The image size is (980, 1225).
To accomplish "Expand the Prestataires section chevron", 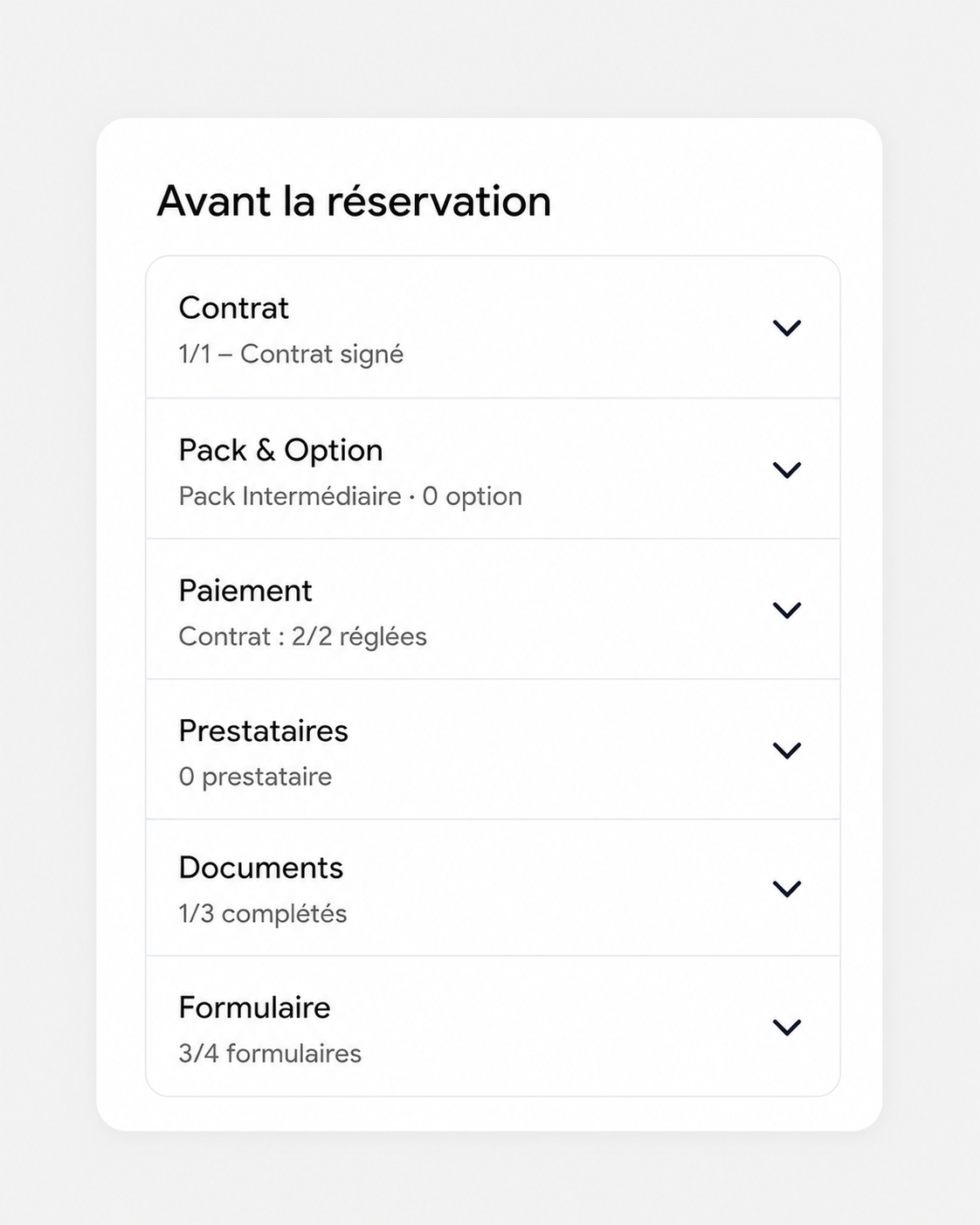I will (x=787, y=751).
